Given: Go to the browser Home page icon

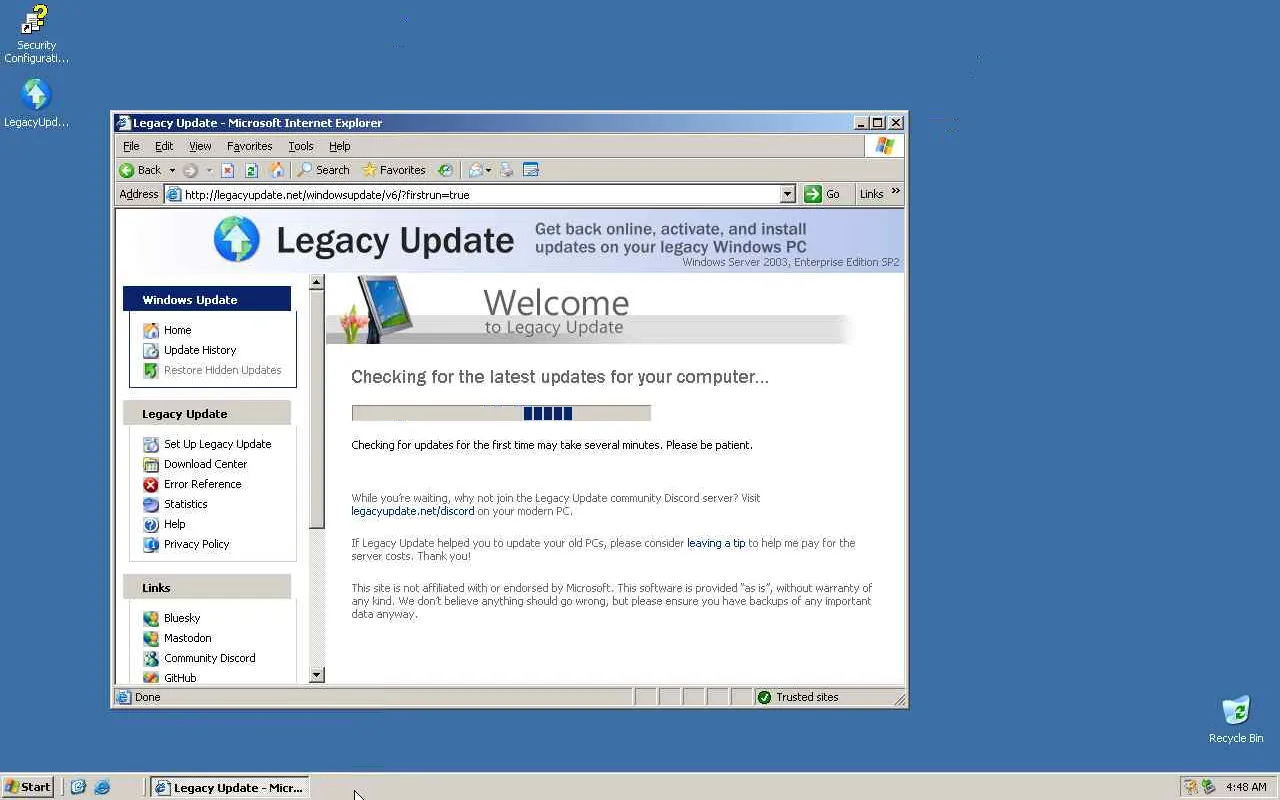Looking at the screenshot, I should coord(277,170).
